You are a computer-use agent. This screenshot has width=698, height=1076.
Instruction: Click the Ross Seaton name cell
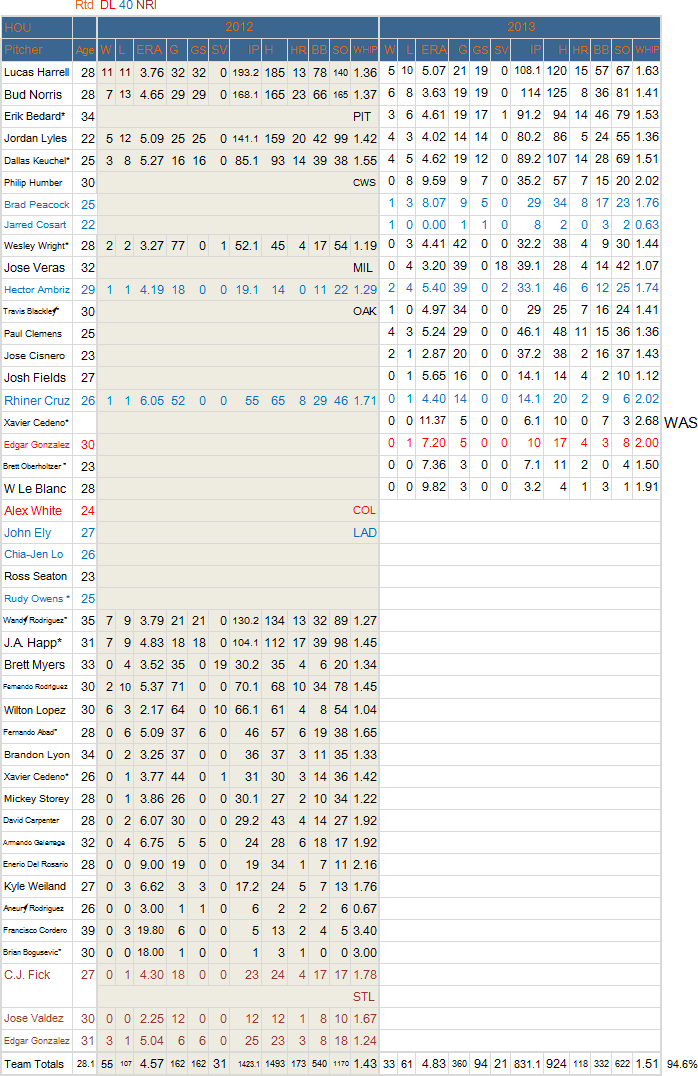click(x=36, y=576)
